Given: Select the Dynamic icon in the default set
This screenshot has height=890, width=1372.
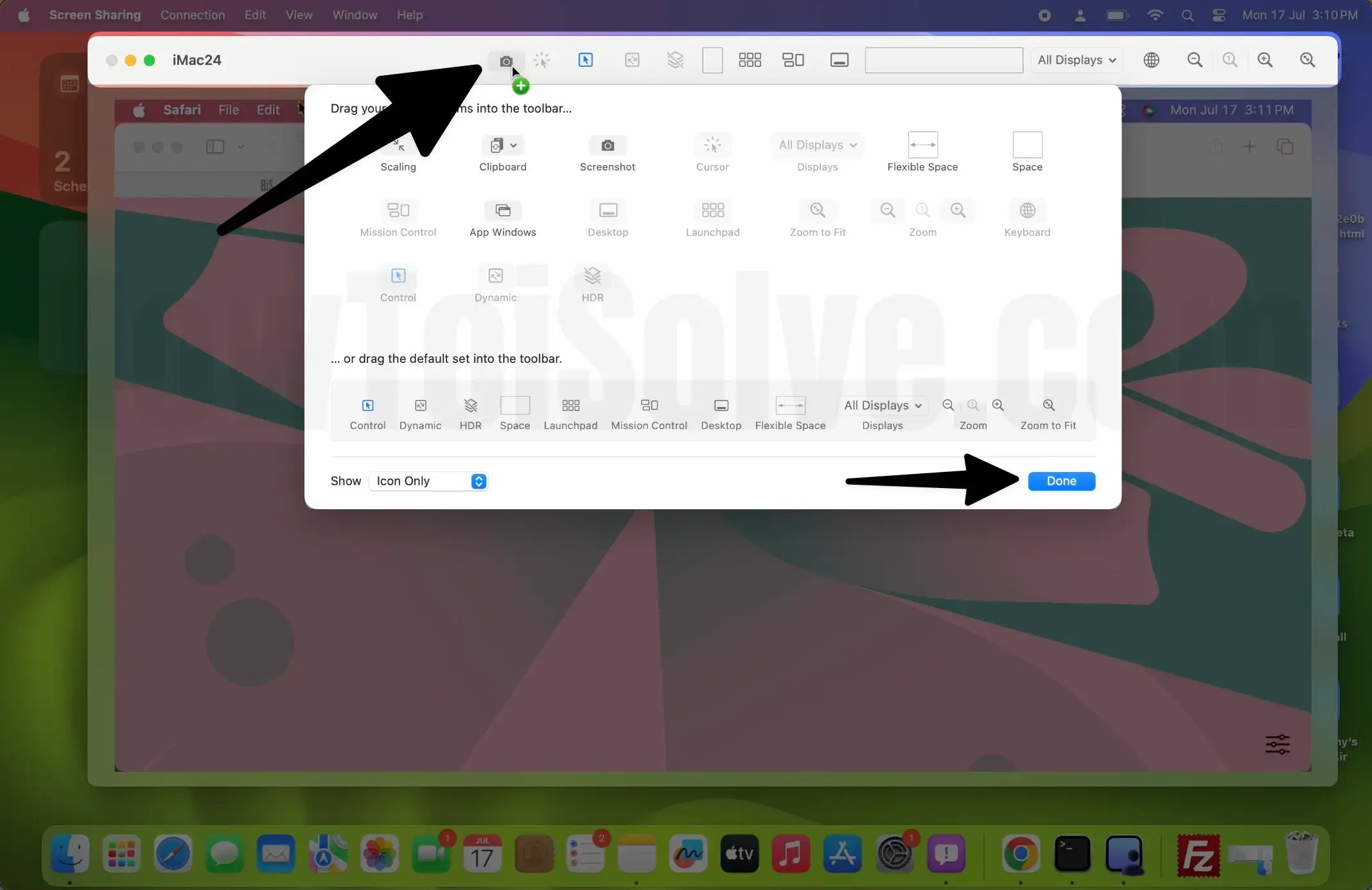Looking at the screenshot, I should [419, 406].
